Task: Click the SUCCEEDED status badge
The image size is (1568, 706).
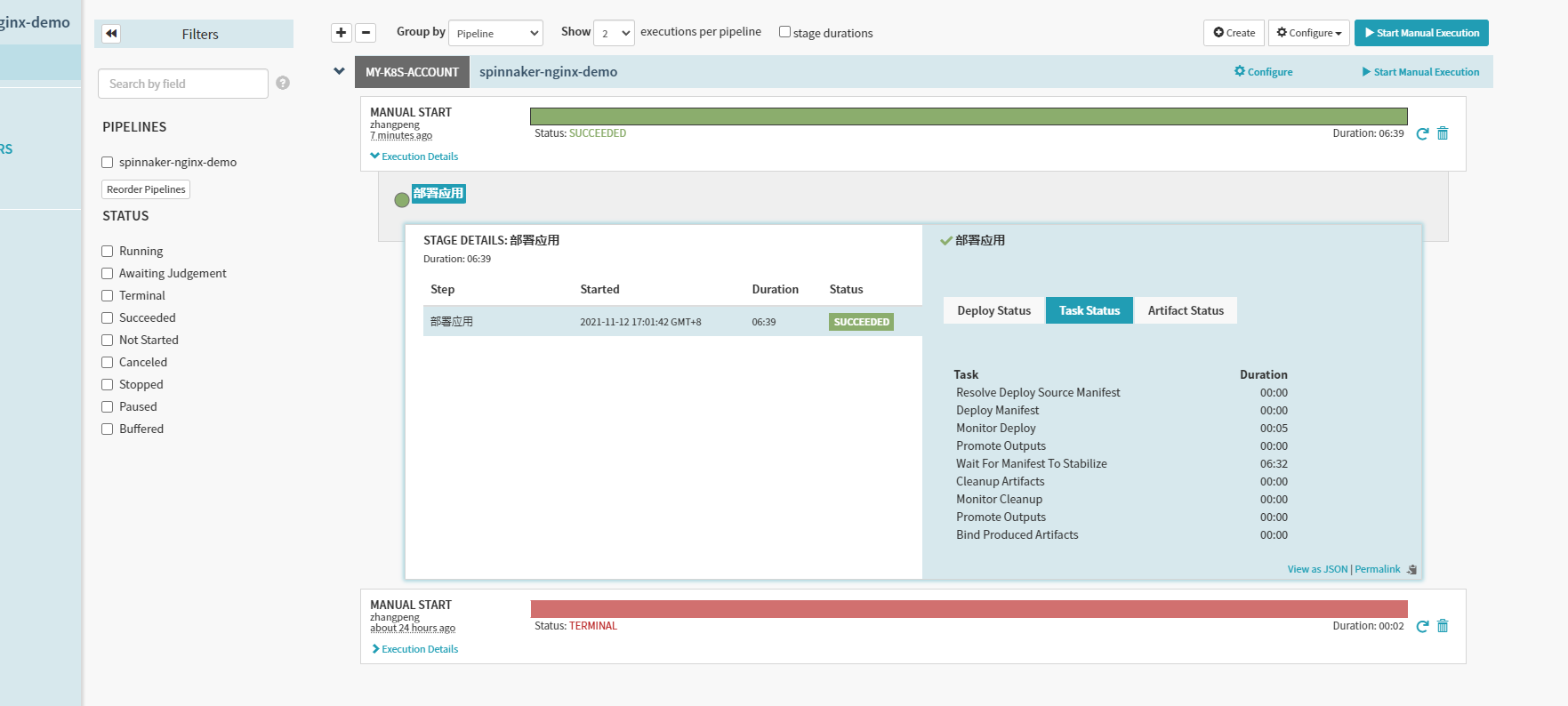Action: click(861, 322)
